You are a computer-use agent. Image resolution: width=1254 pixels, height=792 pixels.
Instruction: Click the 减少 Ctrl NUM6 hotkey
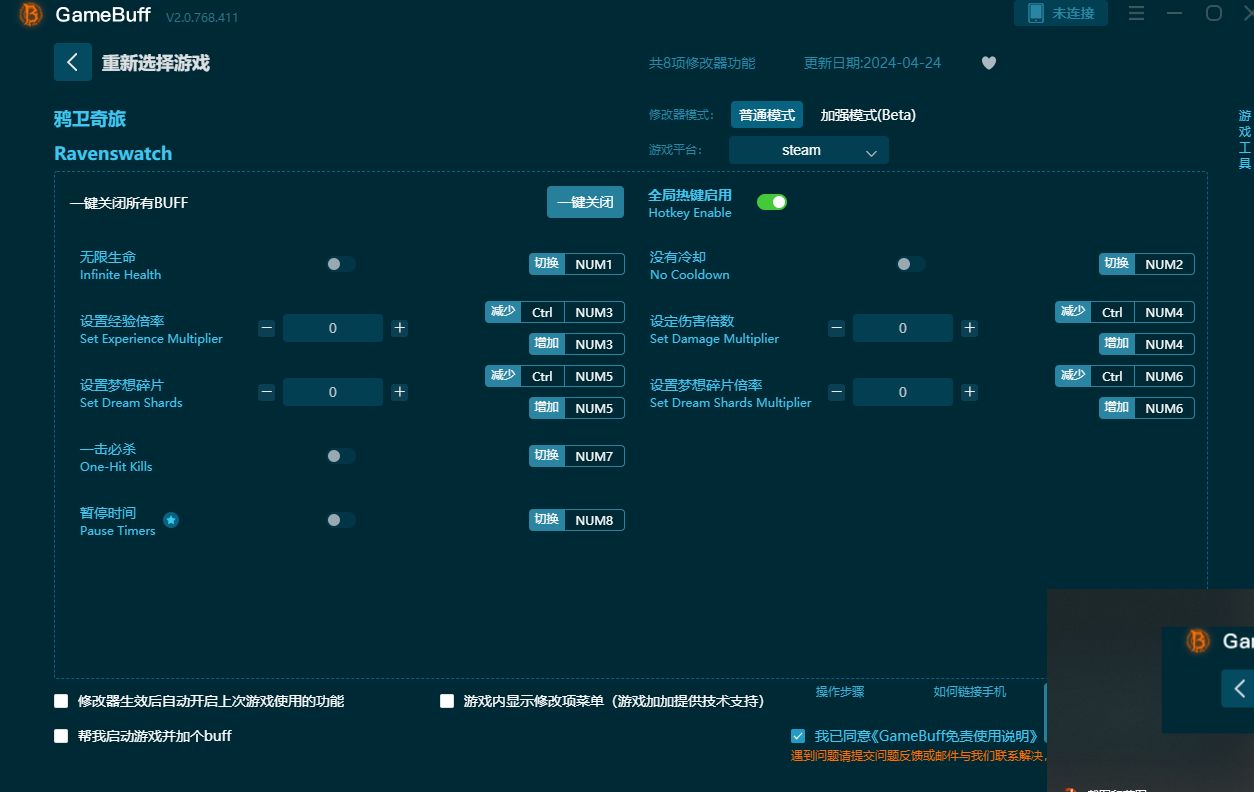pos(1125,376)
